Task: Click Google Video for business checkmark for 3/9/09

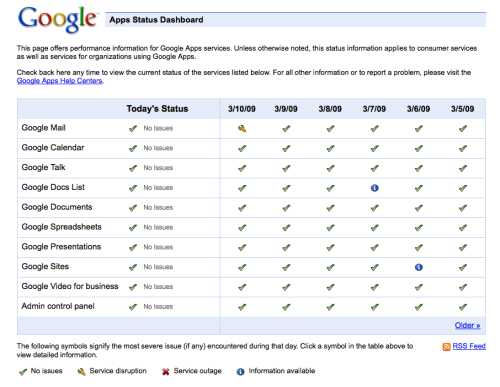Action: (286, 287)
